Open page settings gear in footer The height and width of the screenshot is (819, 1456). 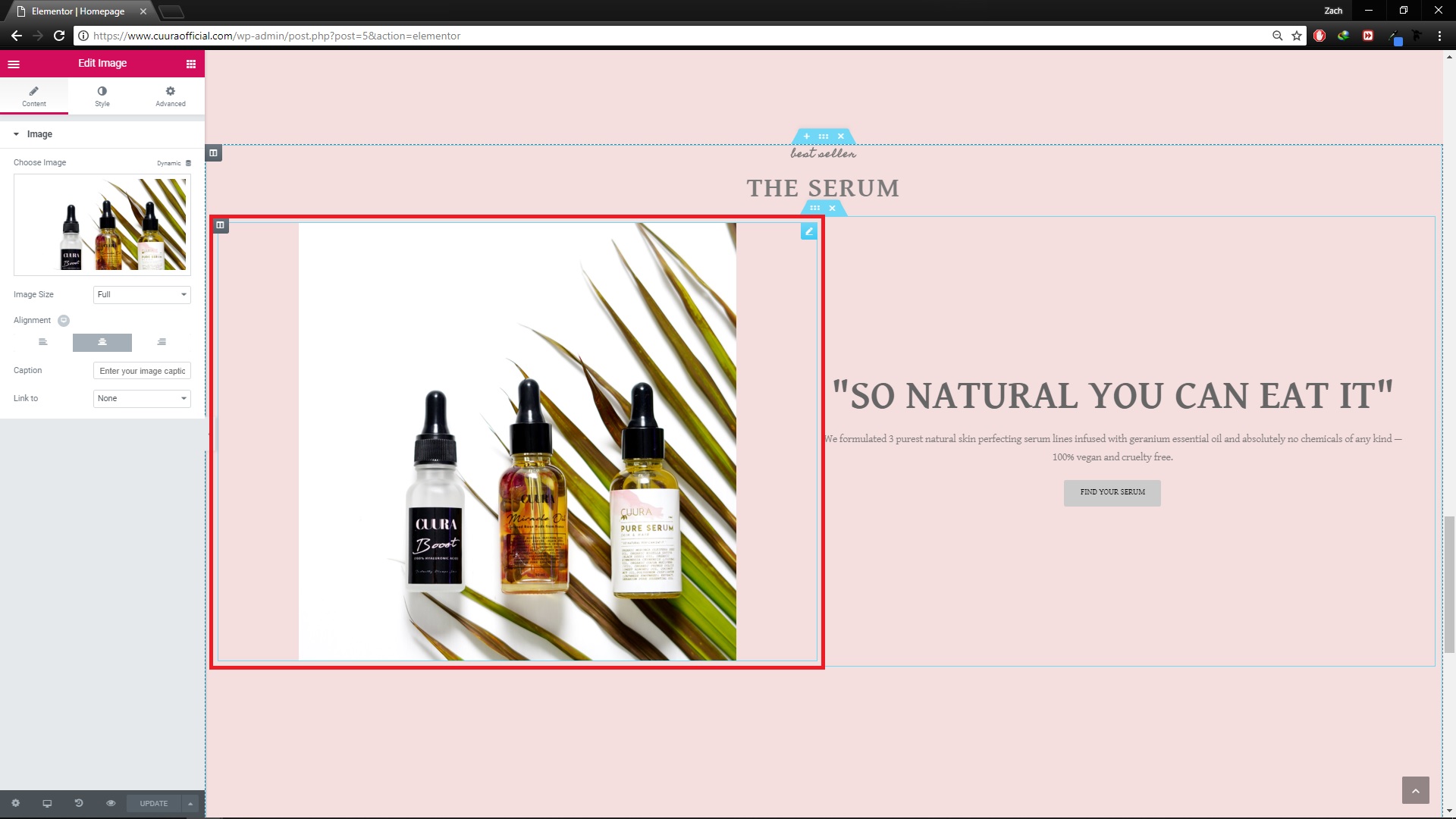click(15, 804)
